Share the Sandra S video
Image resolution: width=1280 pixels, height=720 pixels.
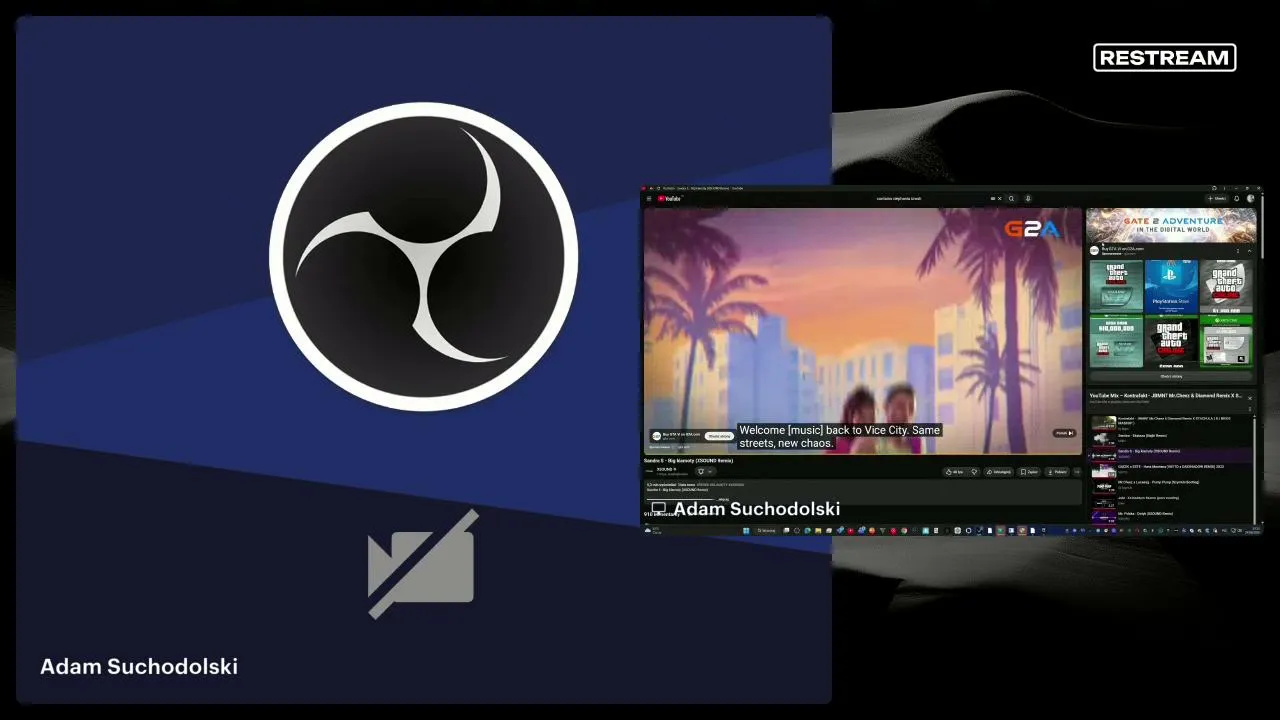(x=998, y=471)
